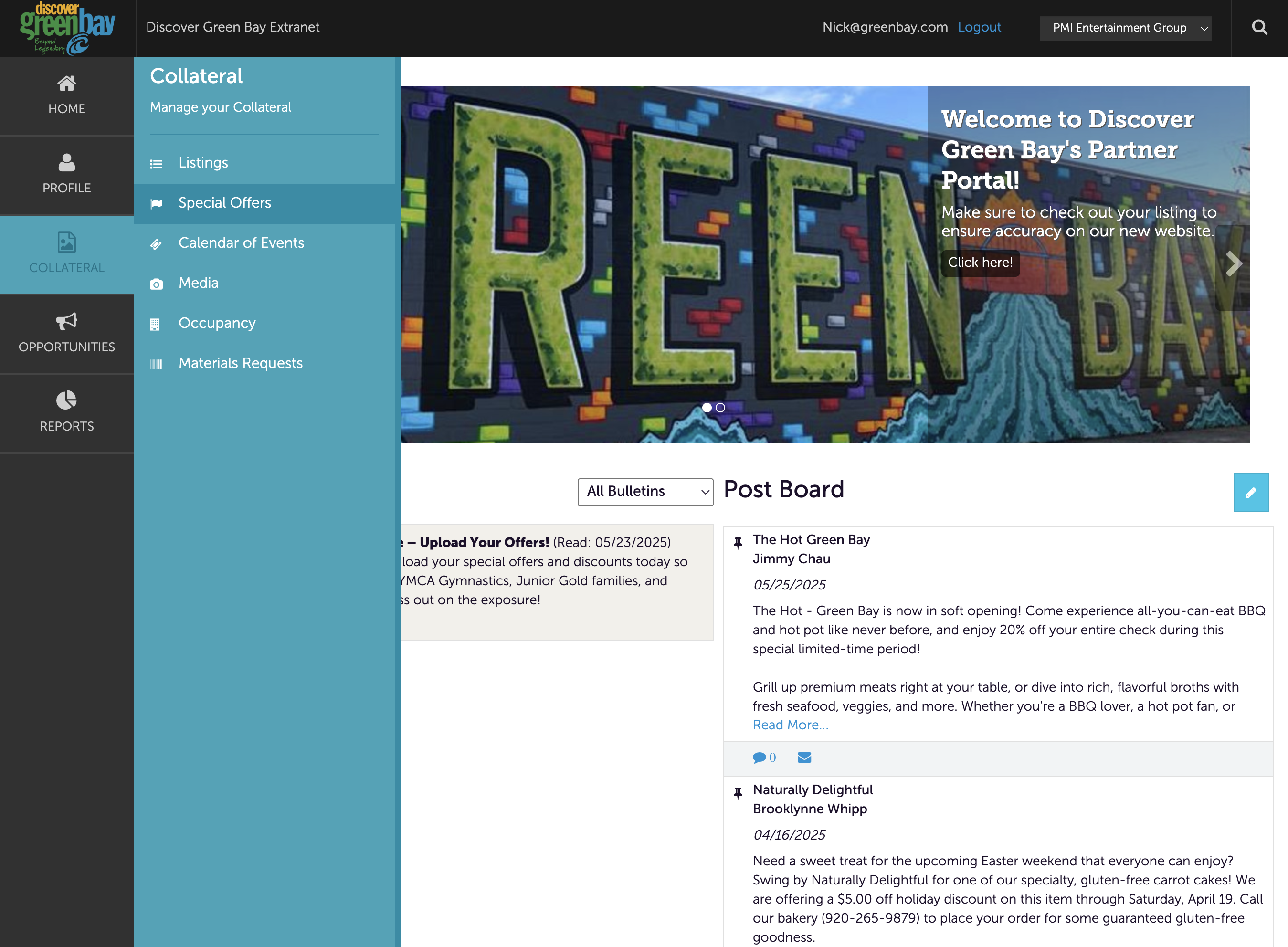Screen dimensions: 1288x947
Task: Open the search magnifier icon
Action: point(1259,28)
